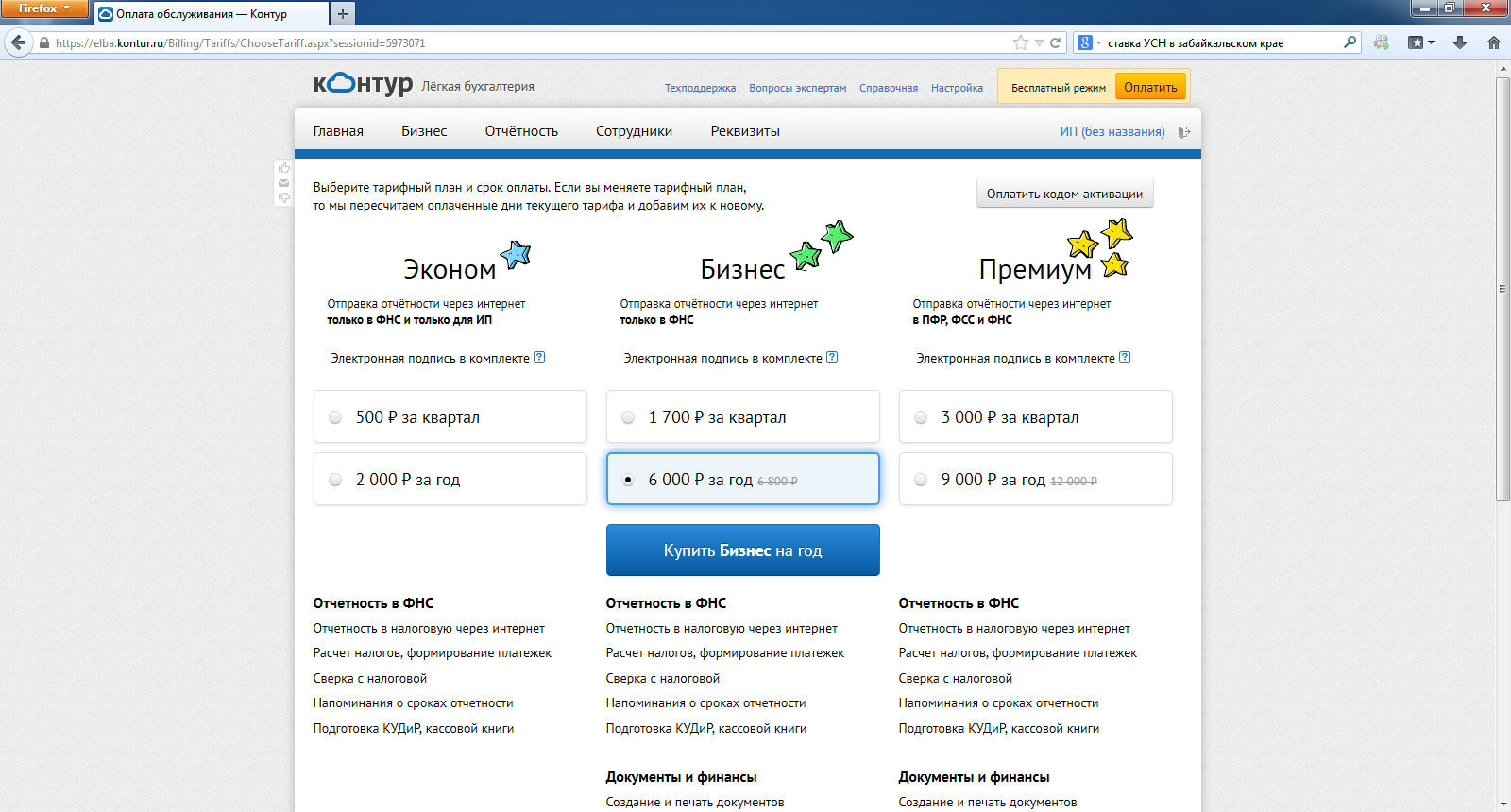Click the thumbs-up feedback icon

pyautogui.click(x=284, y=168)
